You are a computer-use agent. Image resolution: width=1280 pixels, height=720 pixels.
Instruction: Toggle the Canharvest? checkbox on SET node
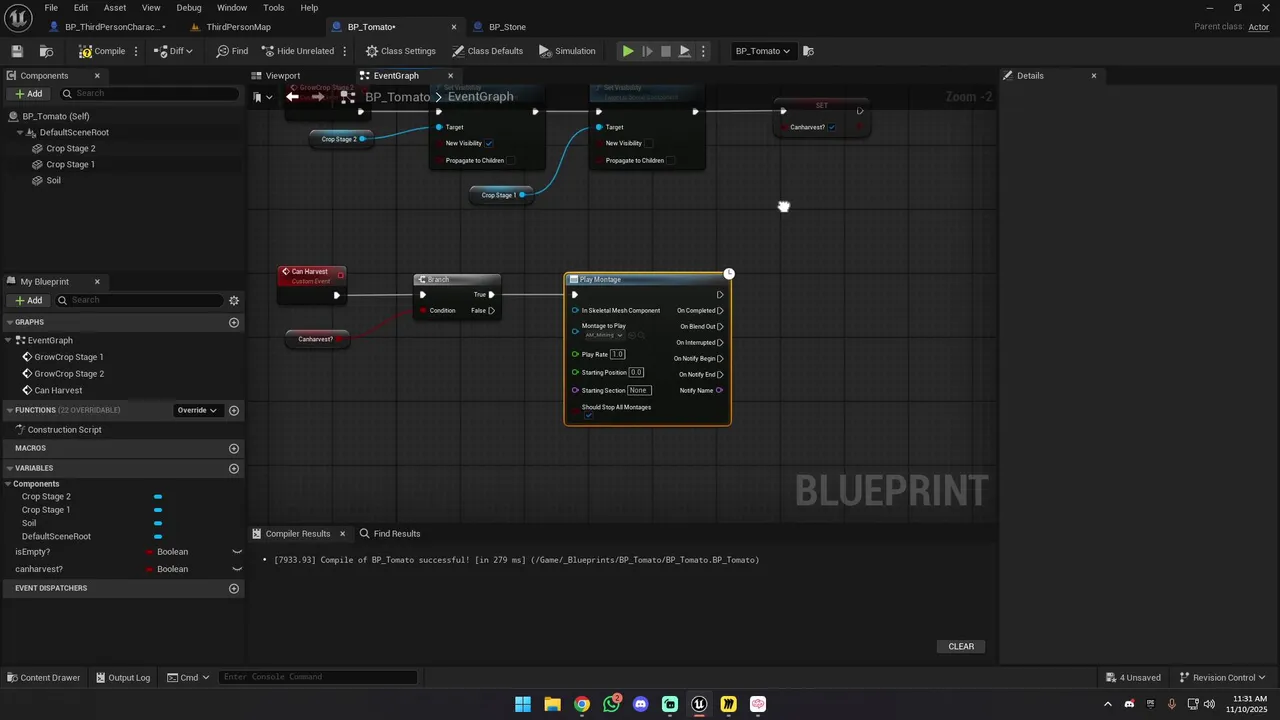click(x=832, y=127)
